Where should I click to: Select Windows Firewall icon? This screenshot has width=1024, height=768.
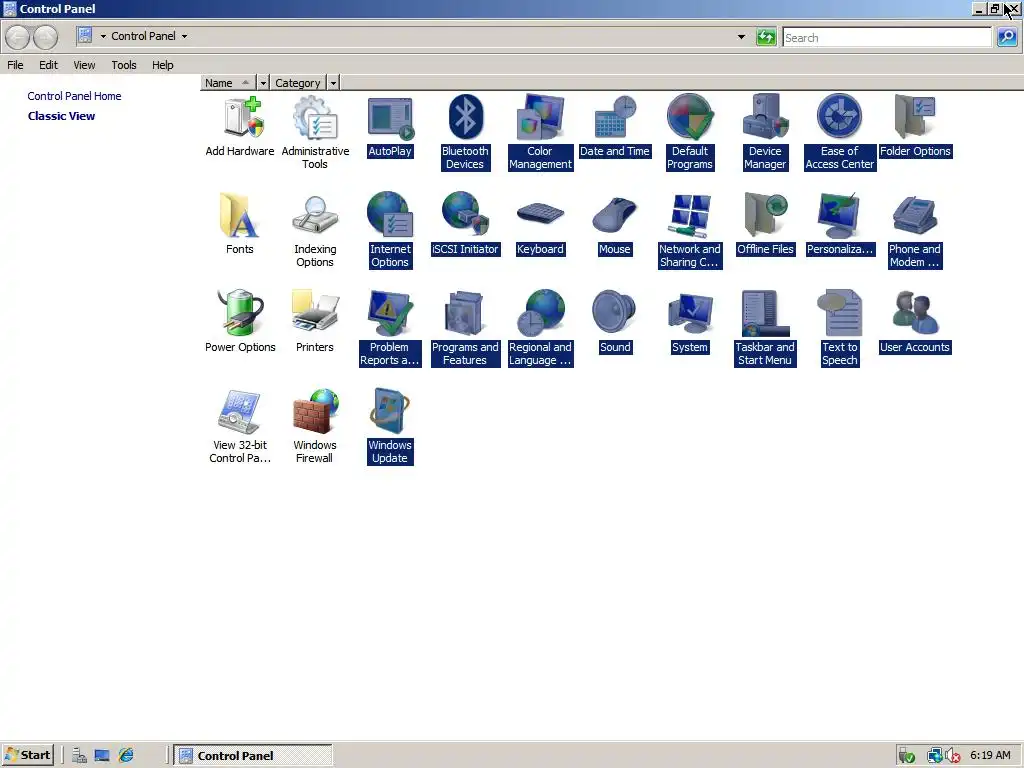[x=315, y=426]
